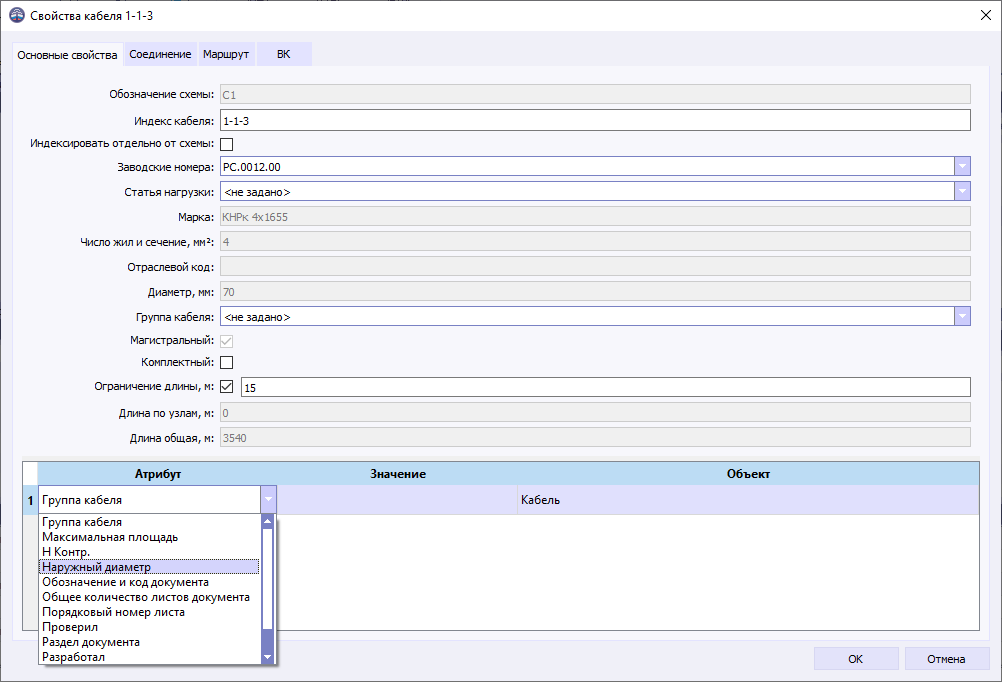
Task: Click the 'Отмена' button
Action: click(946, 659)
